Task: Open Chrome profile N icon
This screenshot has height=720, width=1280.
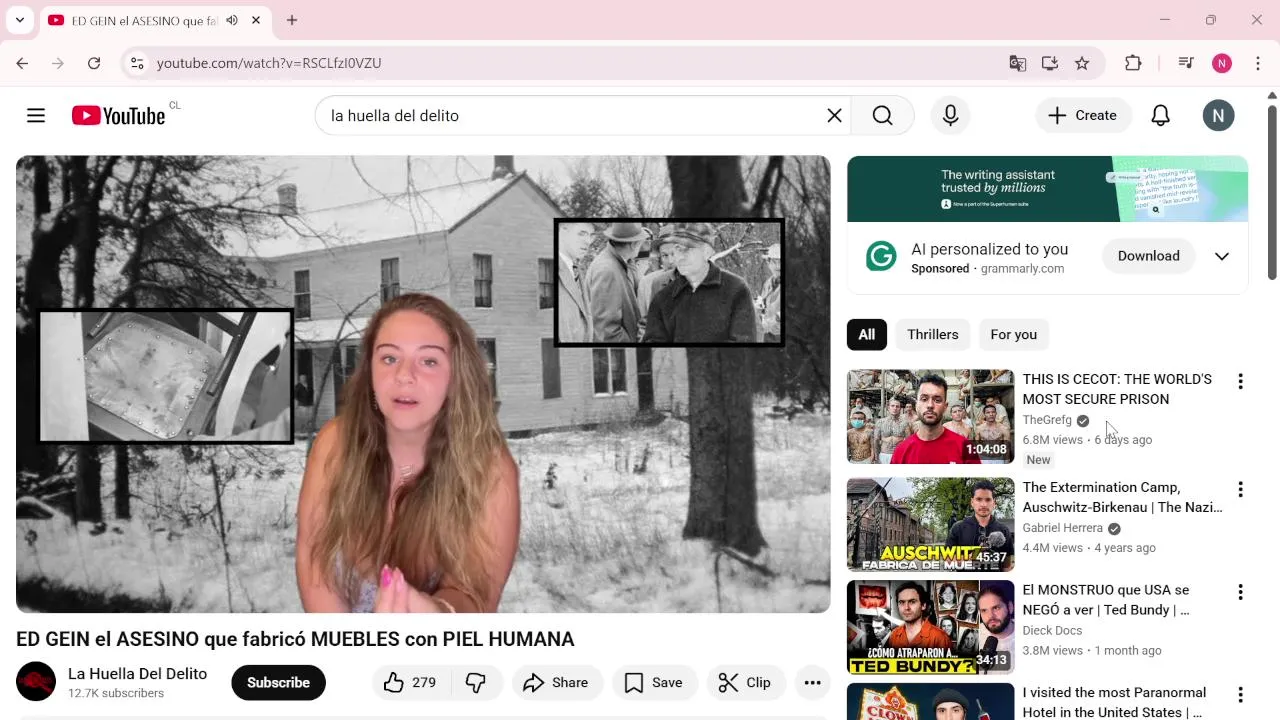Action: tap(1222, 63)
